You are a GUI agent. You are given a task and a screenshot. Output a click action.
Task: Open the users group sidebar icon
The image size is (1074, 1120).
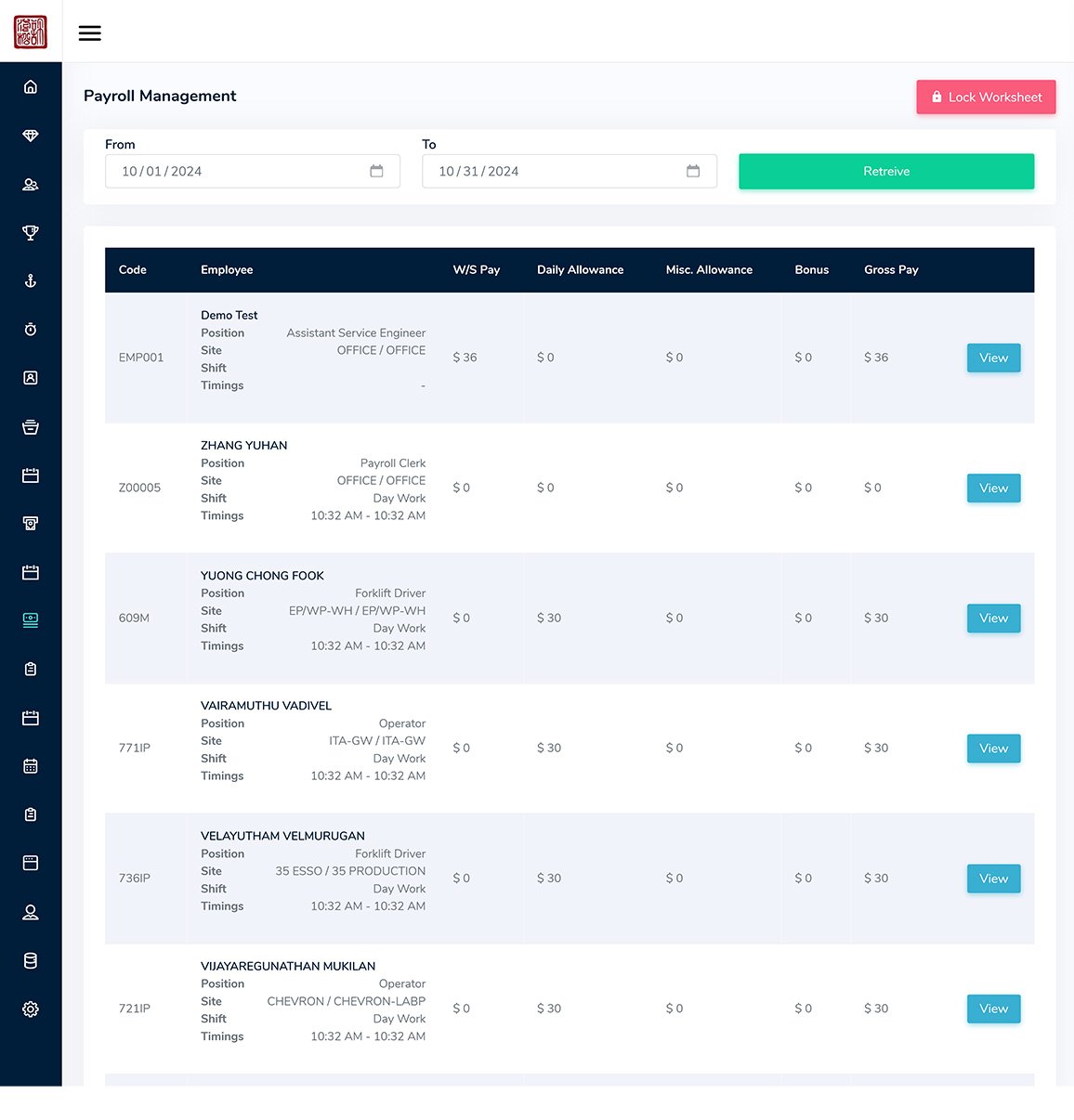(x=31, y=184)
